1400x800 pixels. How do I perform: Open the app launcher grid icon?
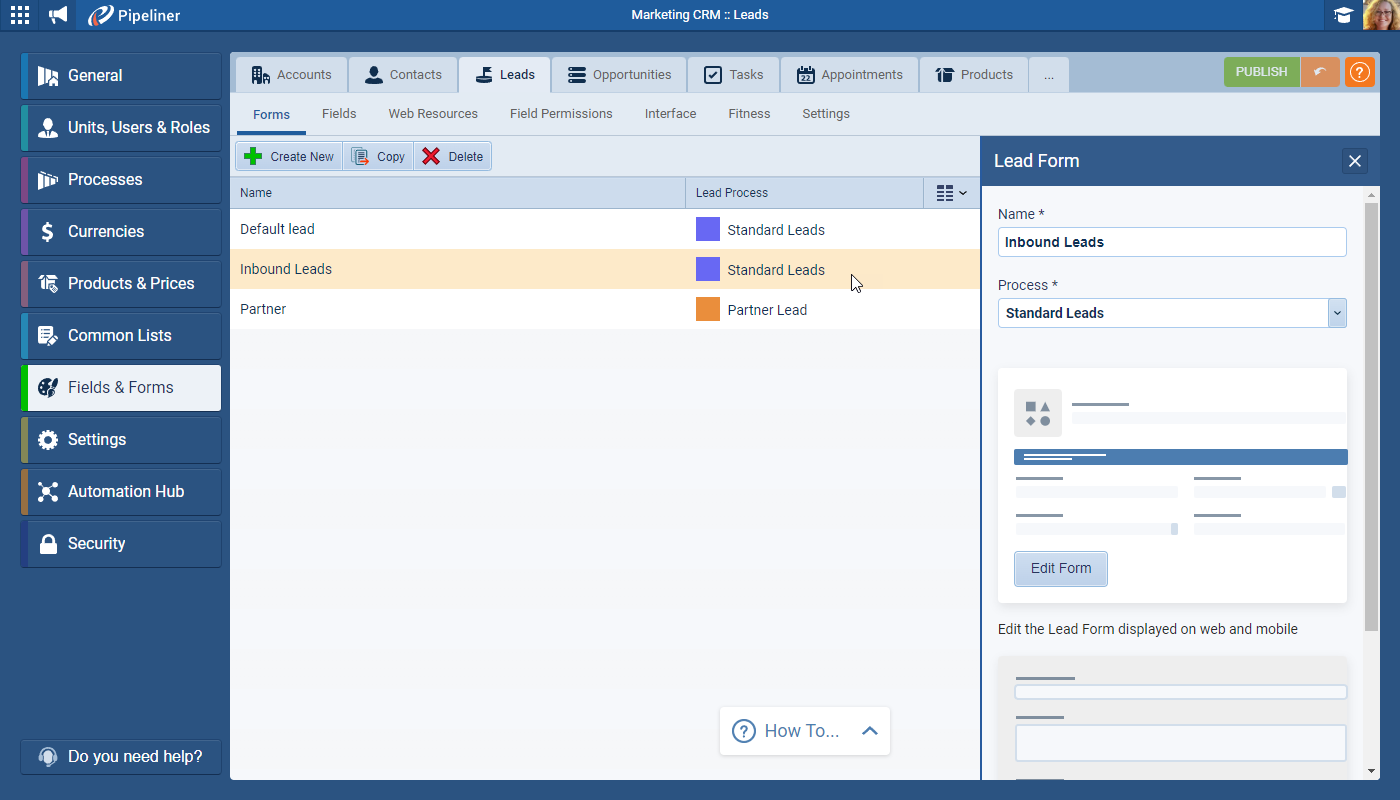[20, 15]
